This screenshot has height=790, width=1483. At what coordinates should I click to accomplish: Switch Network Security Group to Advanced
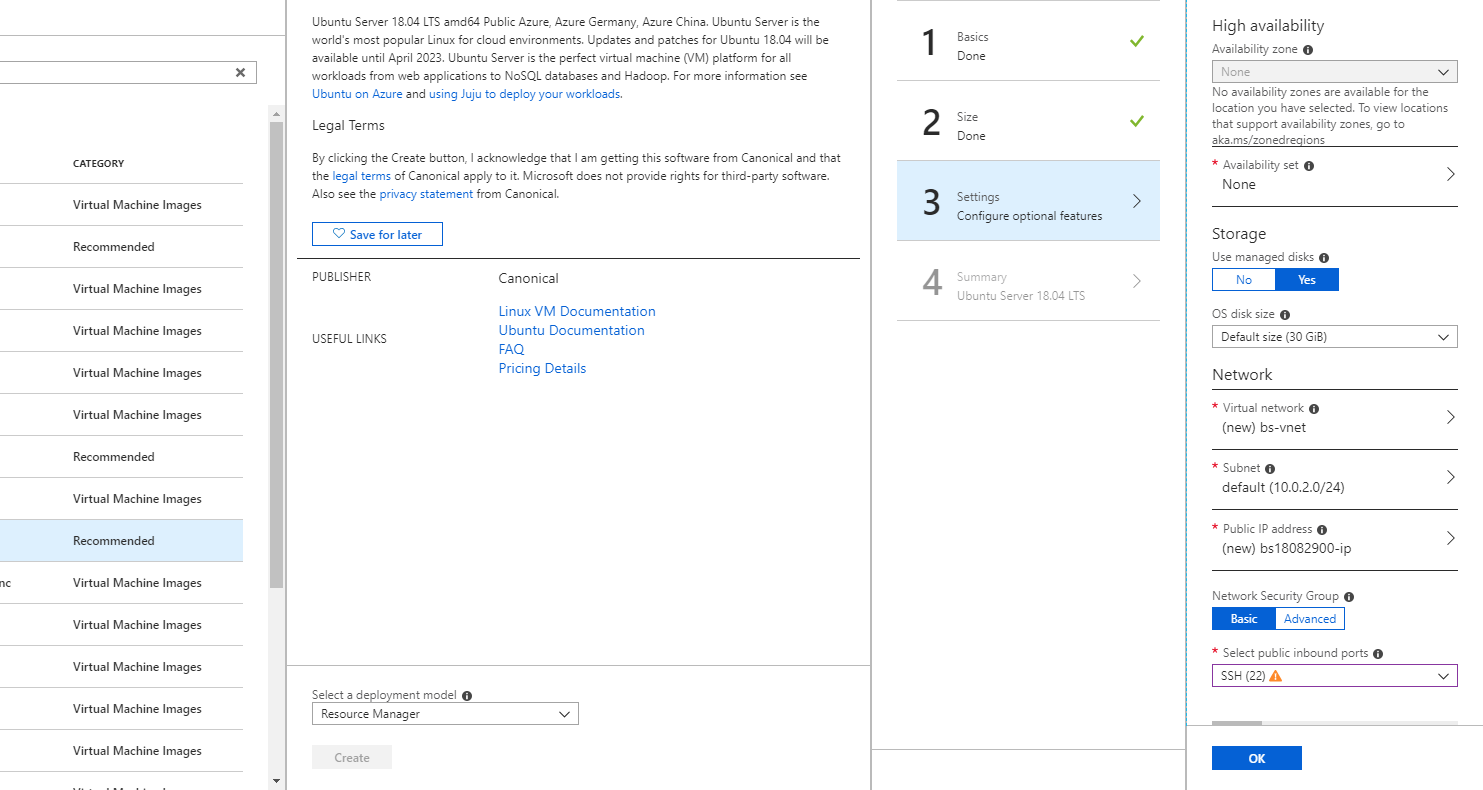1309,619
